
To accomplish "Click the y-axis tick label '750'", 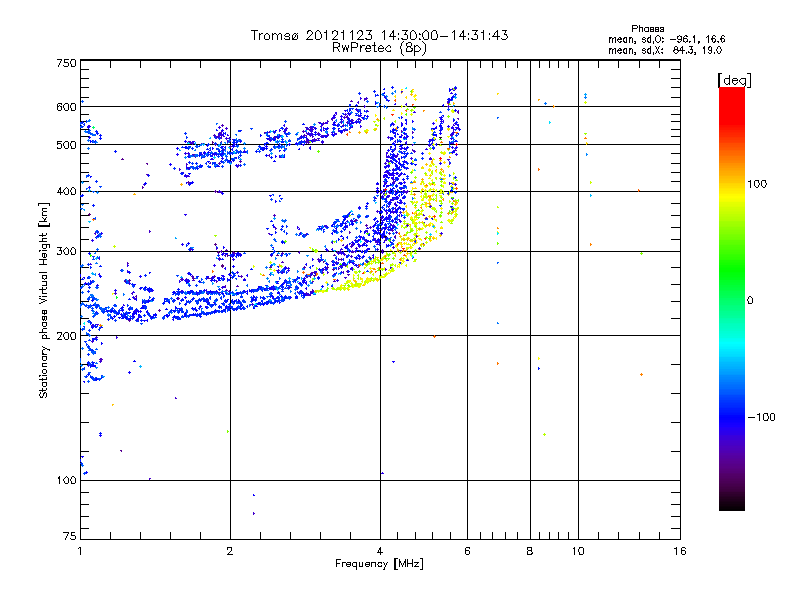I will pyautogui.click(x=66, y=63).
